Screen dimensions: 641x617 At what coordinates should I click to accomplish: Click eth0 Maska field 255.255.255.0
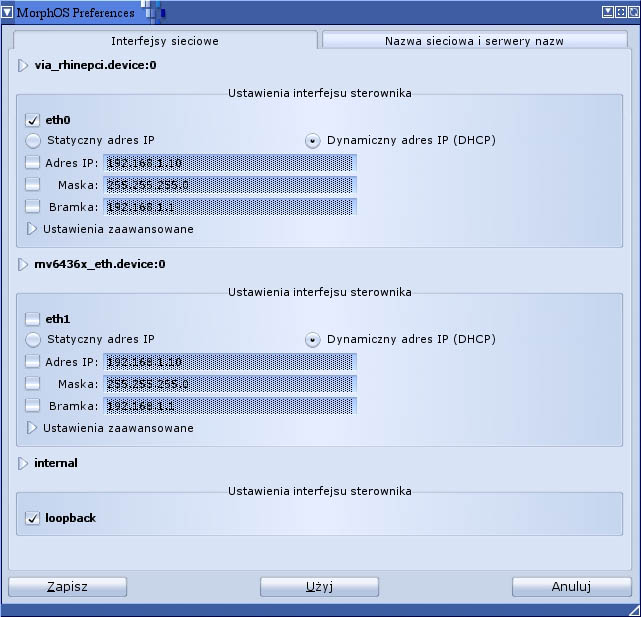point(230,185)
